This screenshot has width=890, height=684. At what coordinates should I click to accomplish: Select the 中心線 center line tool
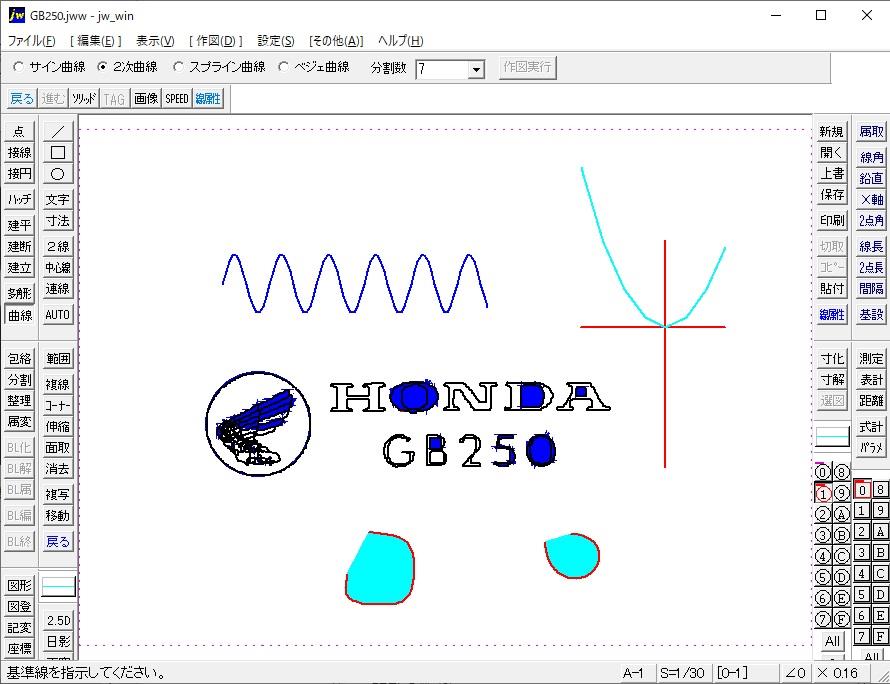(57, 267)
